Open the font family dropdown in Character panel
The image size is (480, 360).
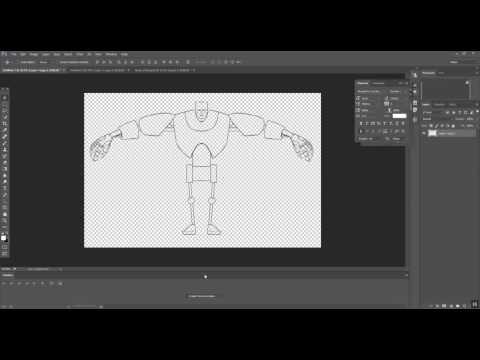370,91
